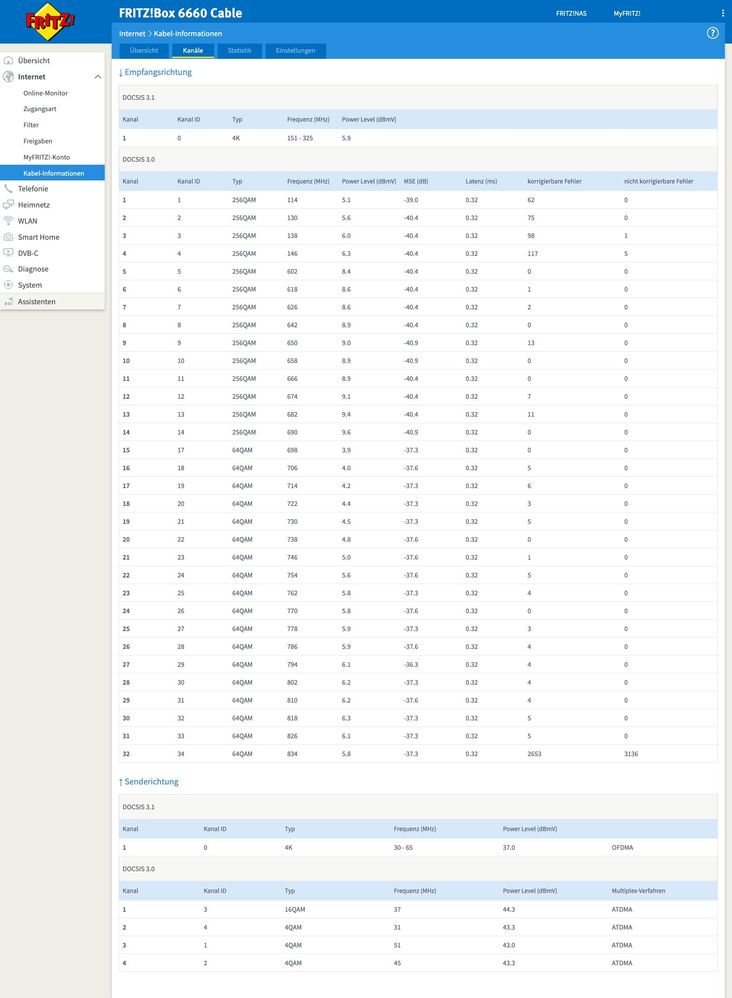Viewport: 732px width, 998px height.
Task: Click the 30 - 65 frequency cell
Action: 403,848
